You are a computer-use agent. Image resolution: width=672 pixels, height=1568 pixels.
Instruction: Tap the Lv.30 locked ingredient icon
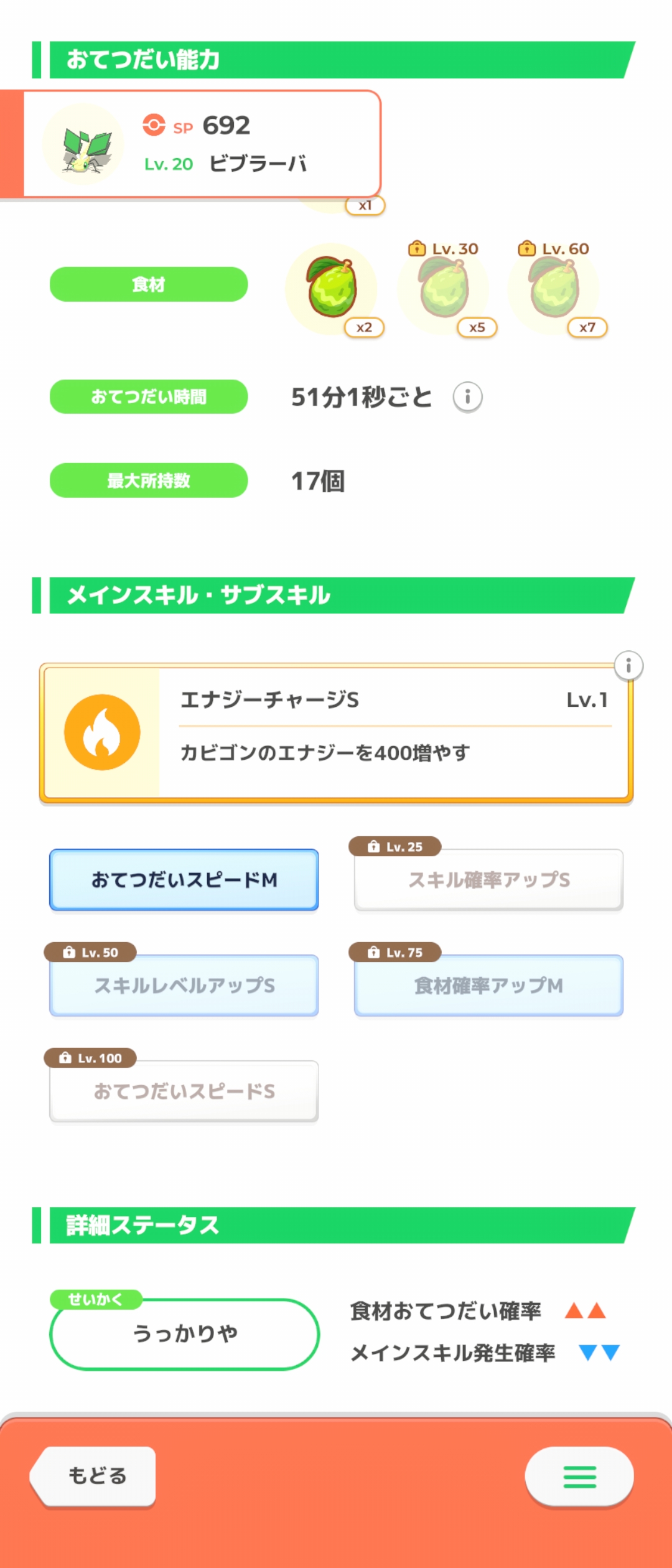pos(444,289)
